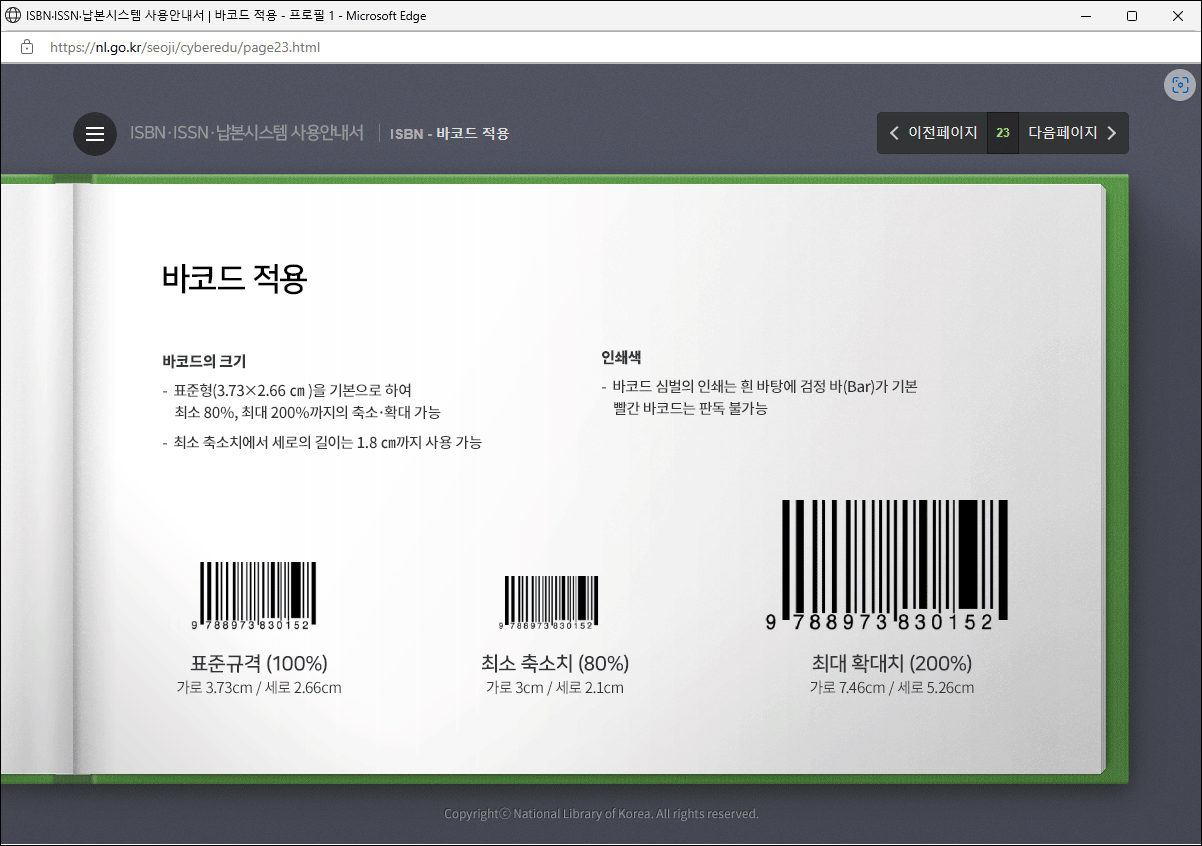The height and width of the screenshot is (846, 1202).
Task: Go to next page (다음페이지)
Action: tap(1074, 133)
